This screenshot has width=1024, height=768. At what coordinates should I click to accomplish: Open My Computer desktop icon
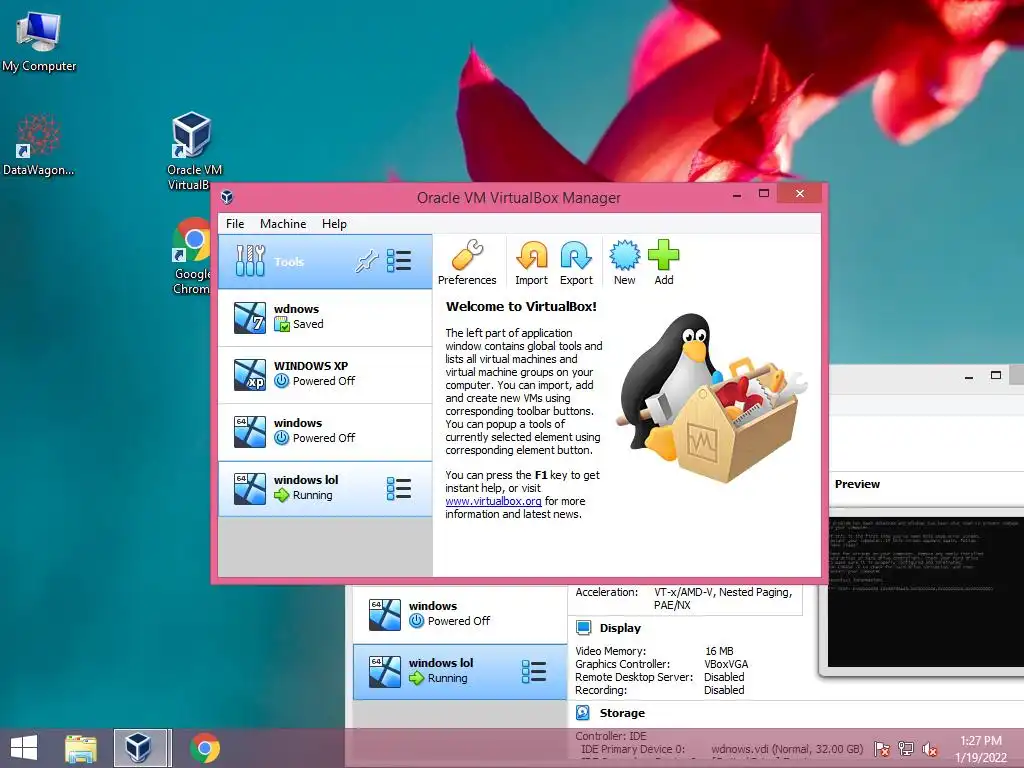tap(39, 40)
